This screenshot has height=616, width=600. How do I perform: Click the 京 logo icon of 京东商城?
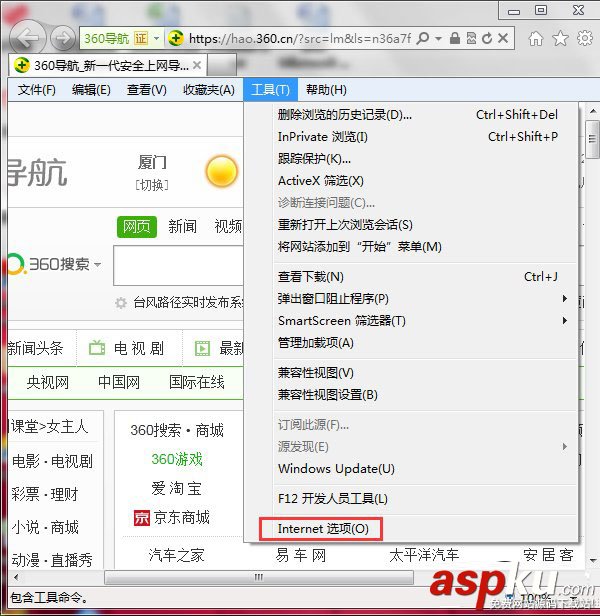pyautogui.click(x=141, y=518)
